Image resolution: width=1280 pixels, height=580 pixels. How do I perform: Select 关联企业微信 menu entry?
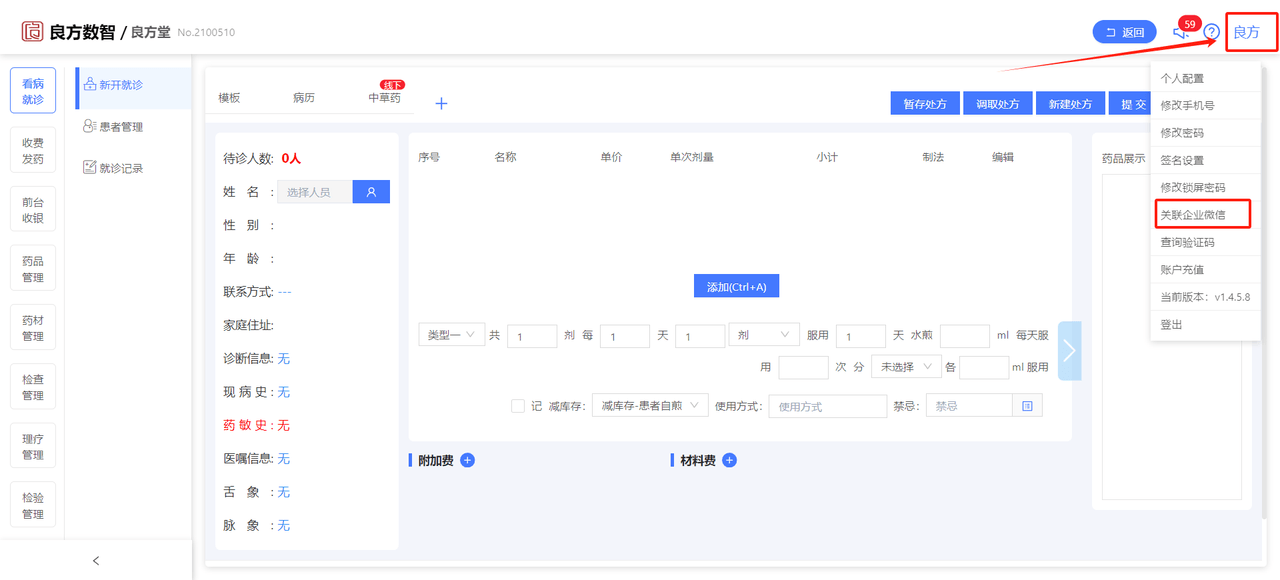1205,214
